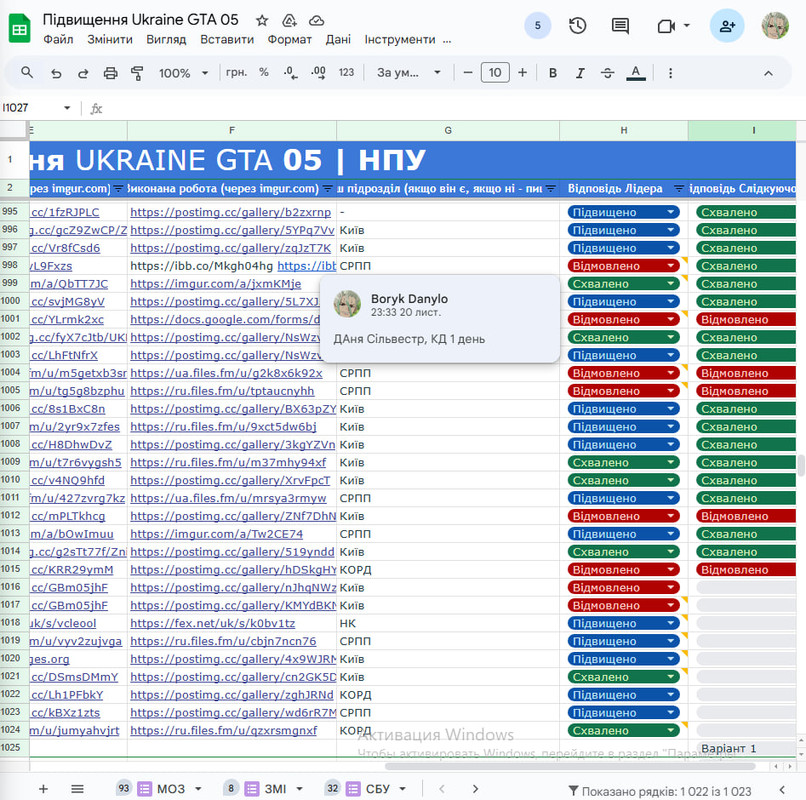Open the Дані menu
Image resolution: width=806 pixels, height=800 pixels.
tap(338, 40)
